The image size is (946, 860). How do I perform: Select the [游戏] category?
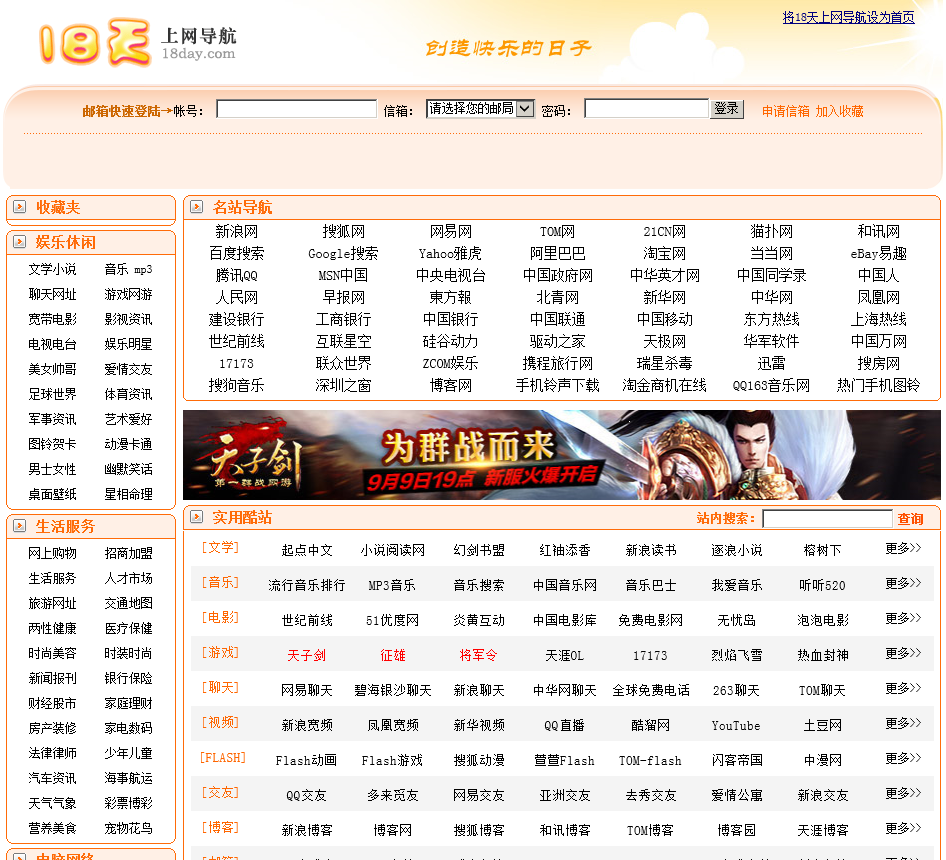[220, 652]
